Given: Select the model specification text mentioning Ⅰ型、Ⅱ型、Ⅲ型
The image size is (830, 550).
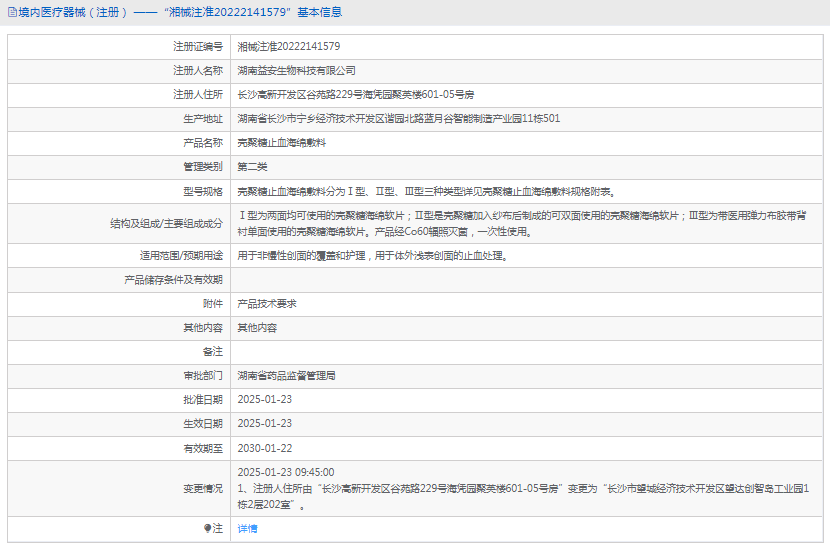Looking at the screenshot, I should pyautogui.click(x=427, y=192).
